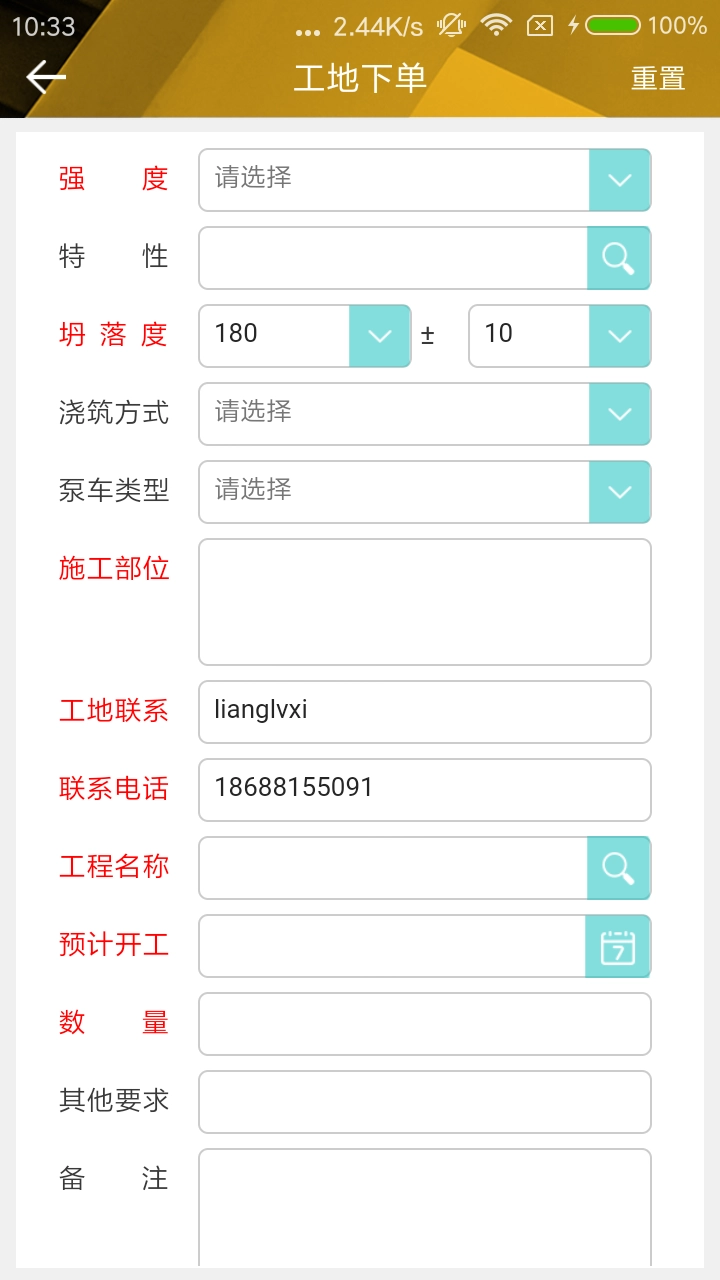Expand the 强度 dropdown
The width and height of the screenshot is (720, 1280).
pyautogui.click(x=619, y=180)
